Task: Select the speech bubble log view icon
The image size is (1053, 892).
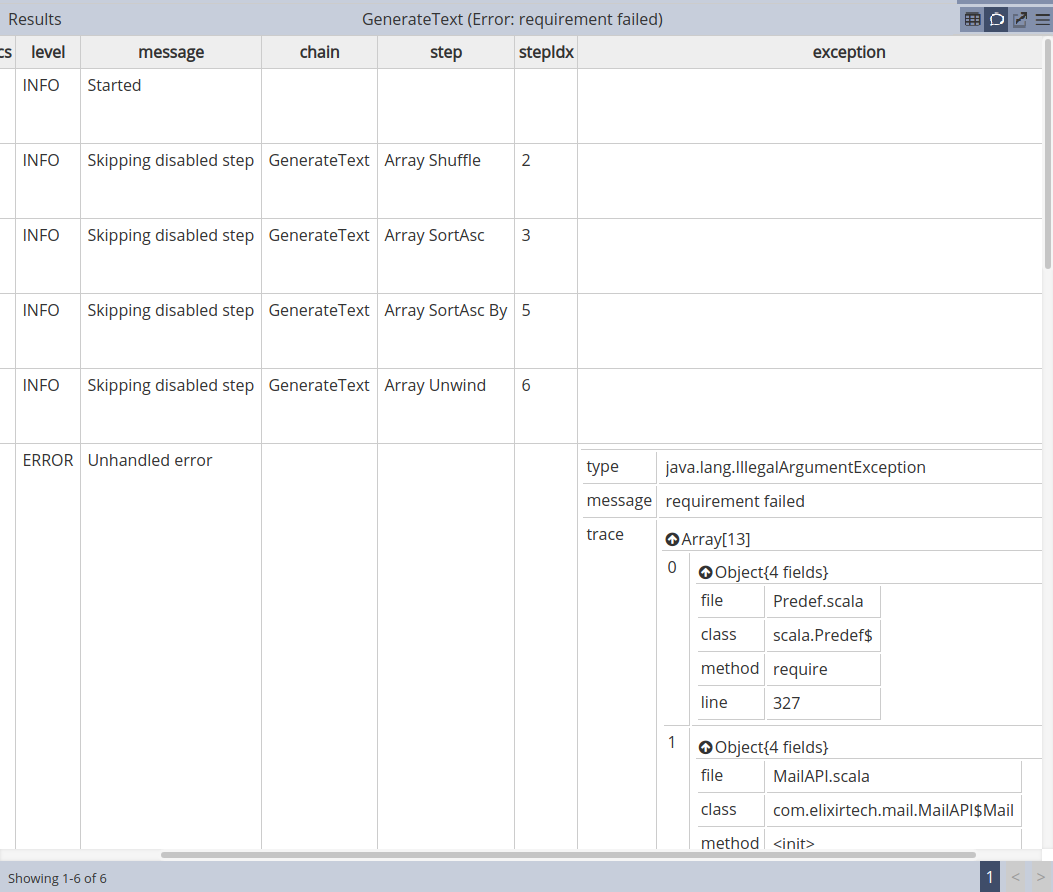Action: coord(996,19)
